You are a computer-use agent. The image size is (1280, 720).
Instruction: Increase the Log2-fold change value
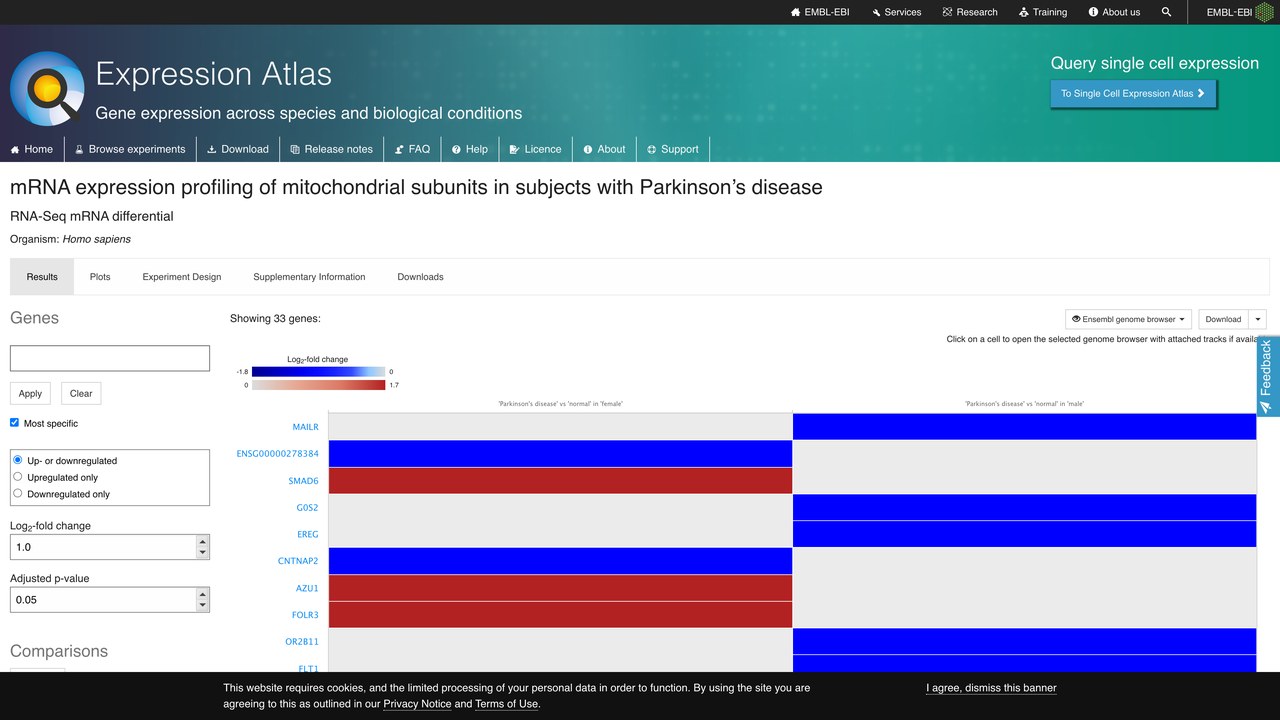point(203,541)
